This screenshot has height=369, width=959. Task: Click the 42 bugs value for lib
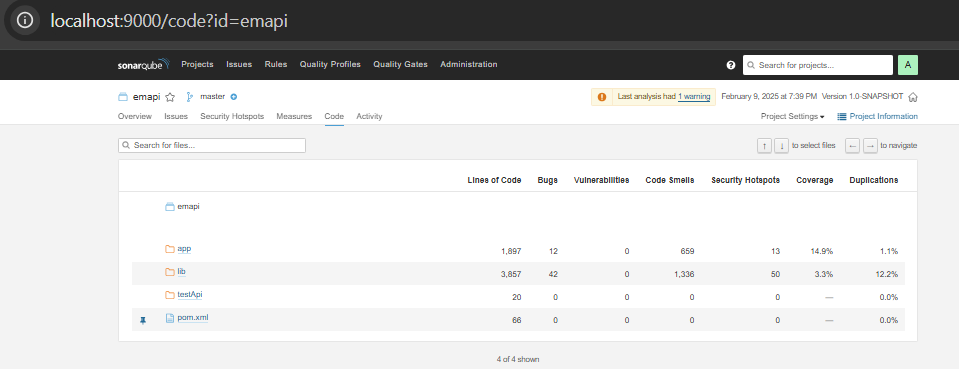553,274
